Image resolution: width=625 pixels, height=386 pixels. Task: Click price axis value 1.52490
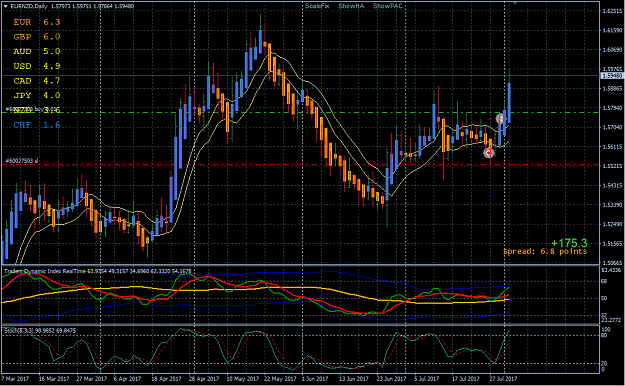(x=612, y=224)
